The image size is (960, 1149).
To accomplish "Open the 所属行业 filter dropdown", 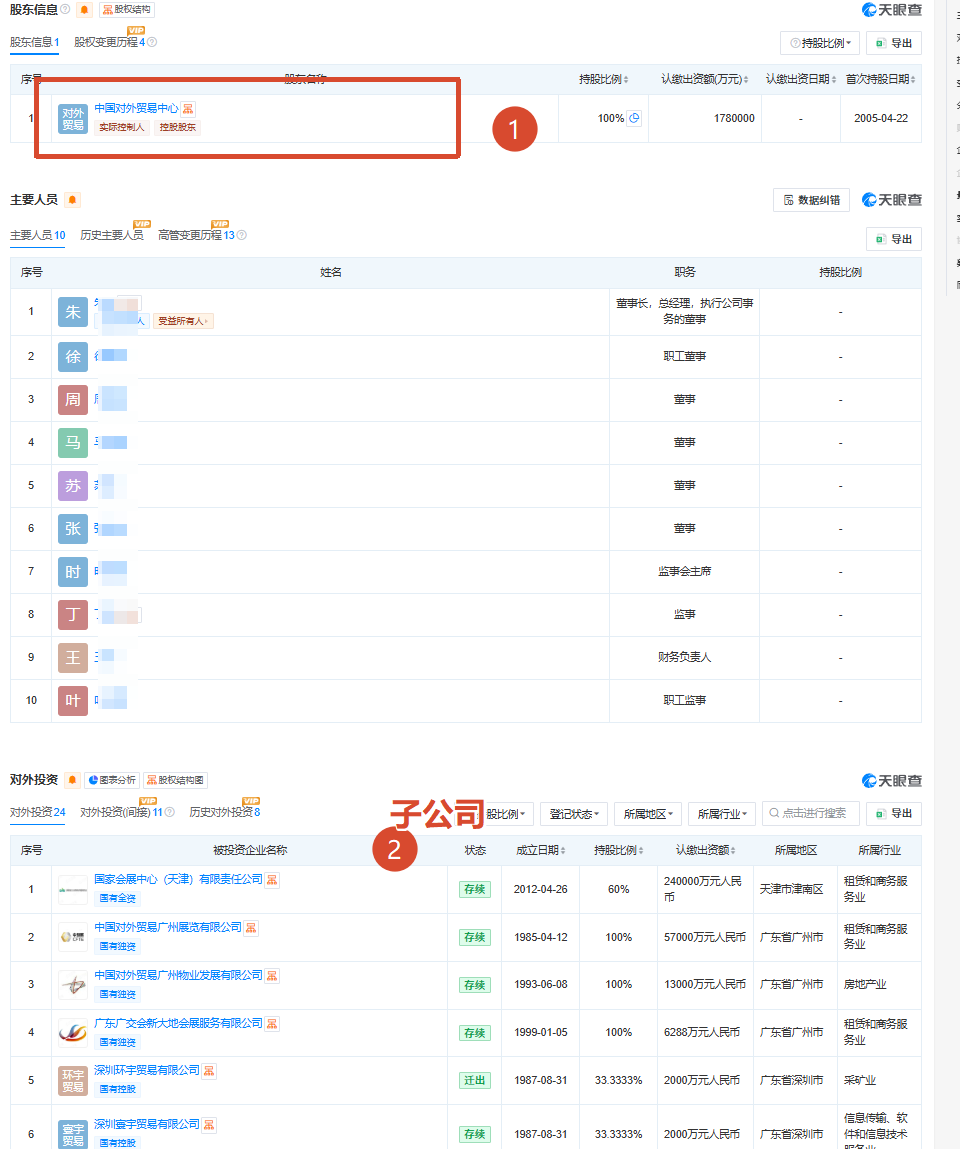I will (x=722, y=814).
